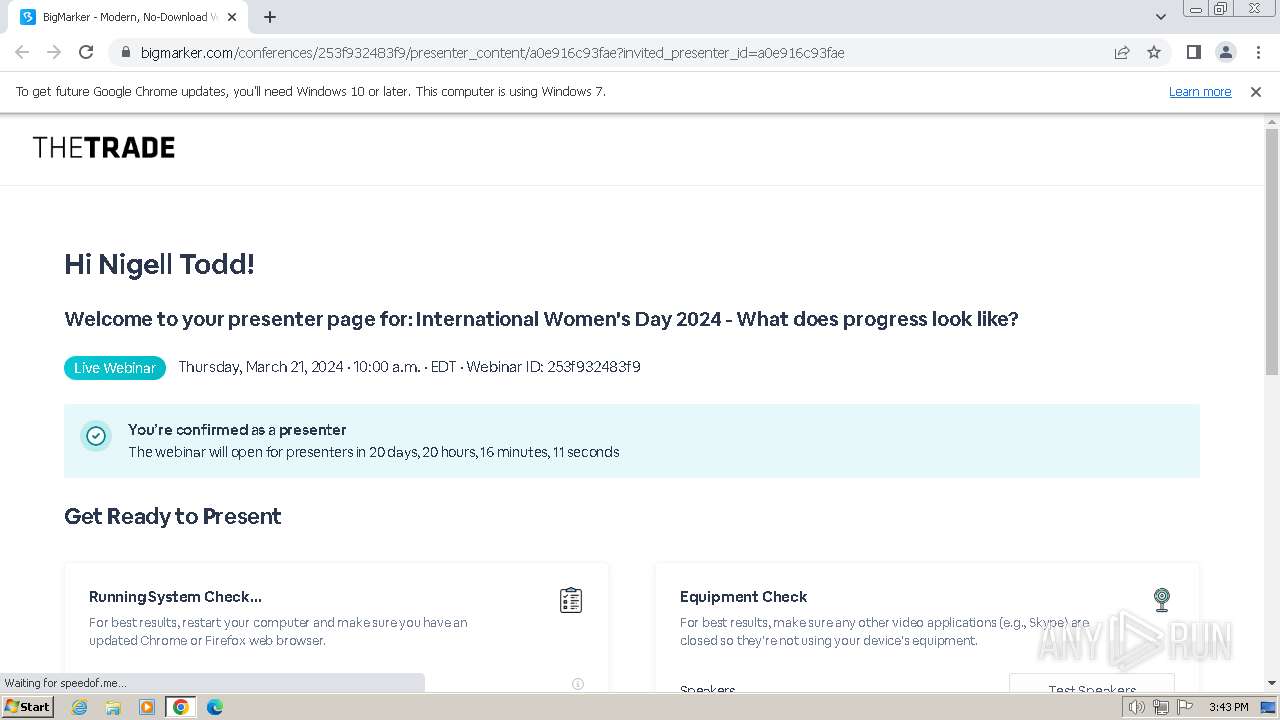Open the tab search dropdown
1280x720 pixels.
[1161, 17]
